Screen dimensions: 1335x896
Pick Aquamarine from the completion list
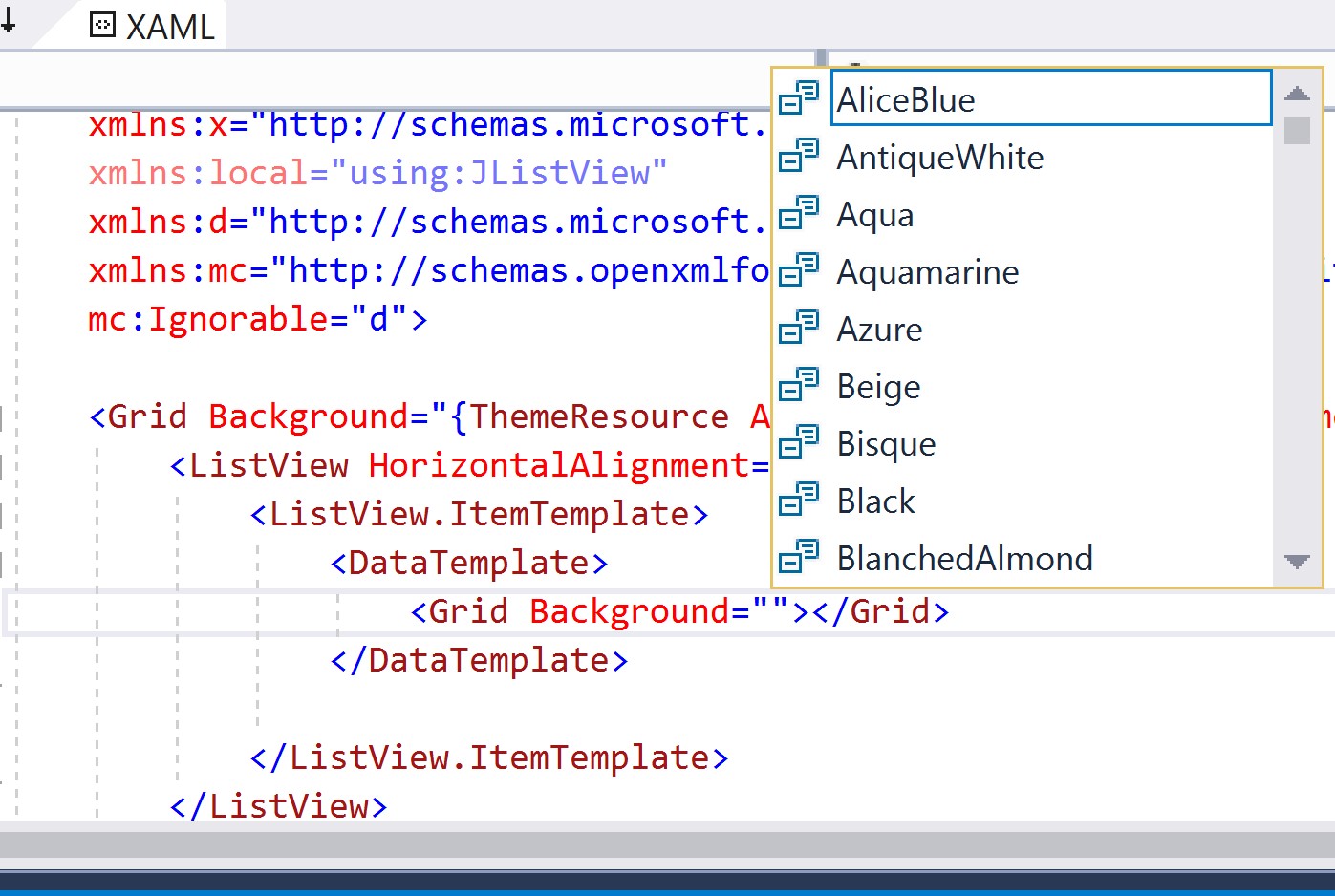[926, 270]
